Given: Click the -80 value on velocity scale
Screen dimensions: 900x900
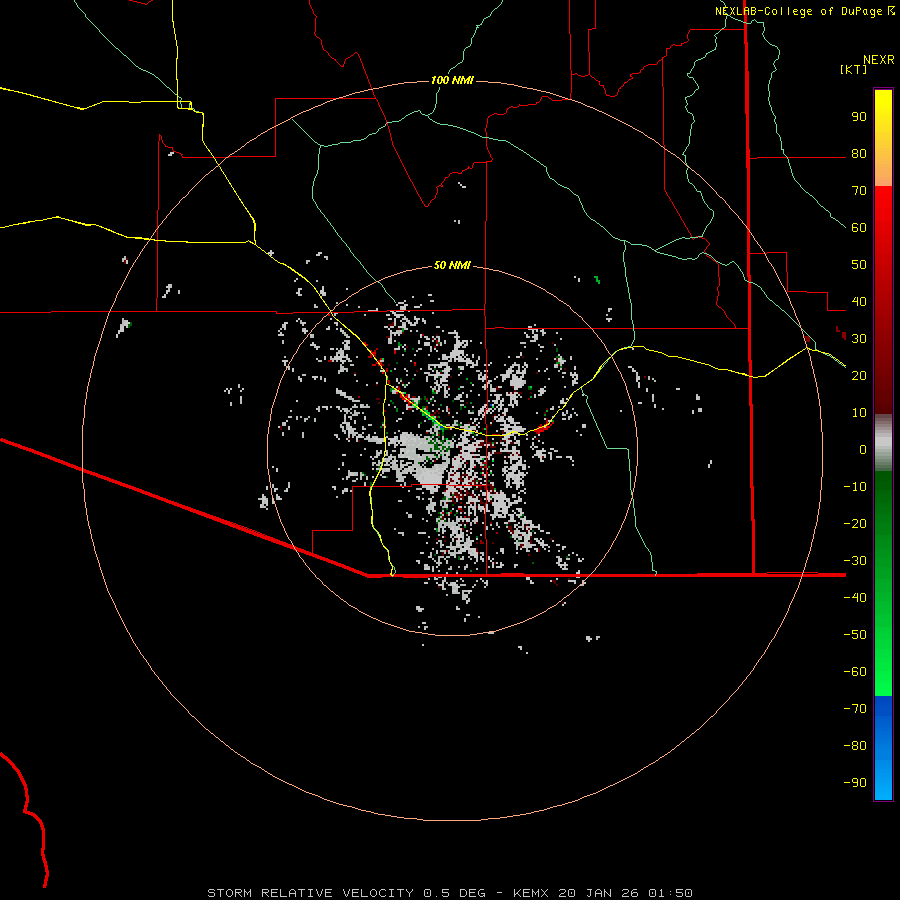Looking at the screenshot, I should click(855, 746).
